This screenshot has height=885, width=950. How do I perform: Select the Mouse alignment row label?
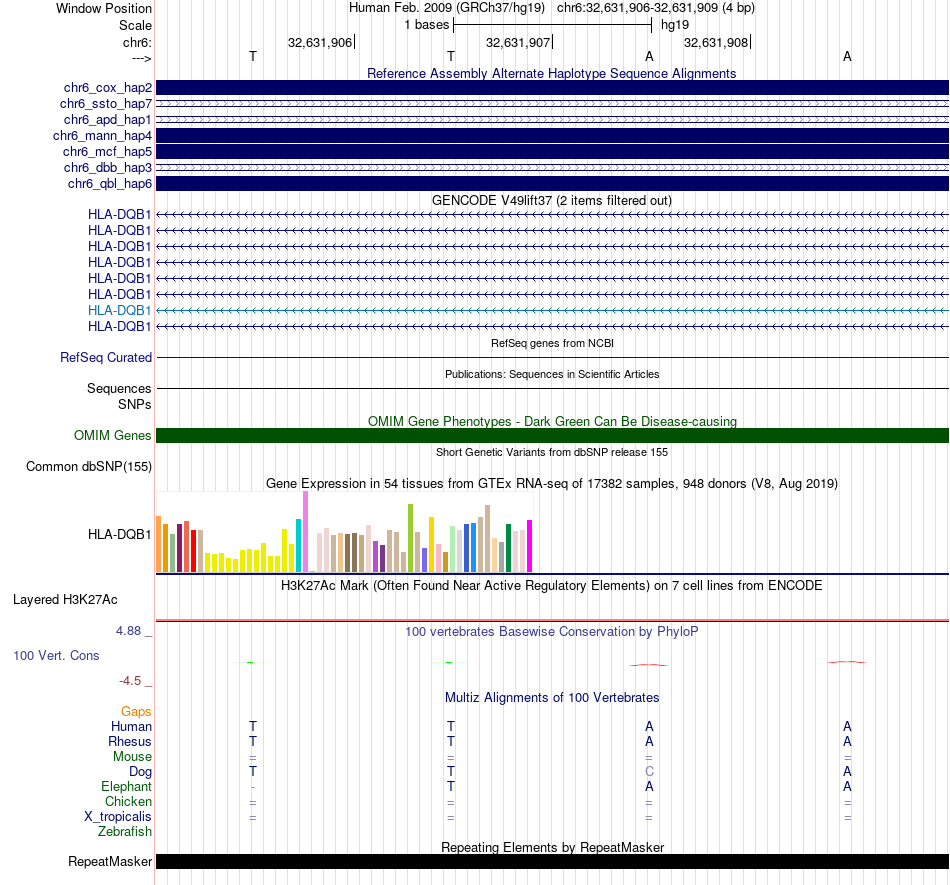click(132, 757)
